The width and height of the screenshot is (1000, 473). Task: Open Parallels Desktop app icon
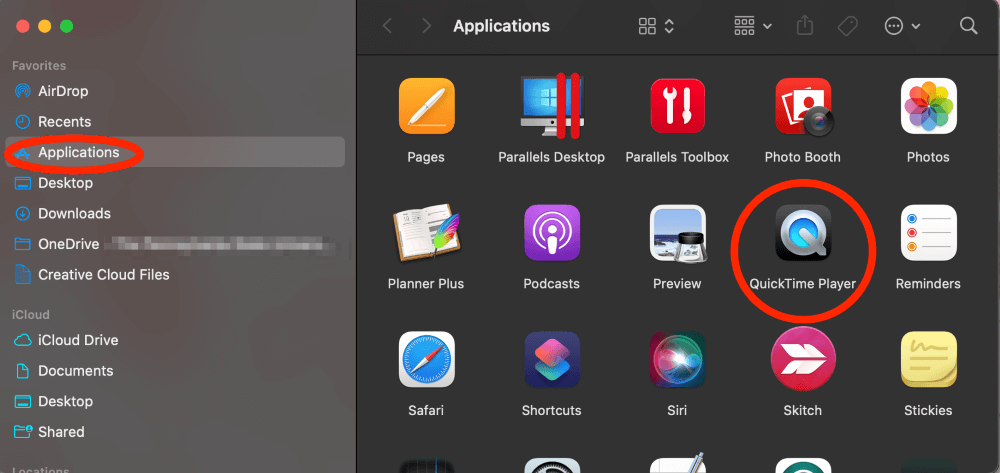tap(551, 107)
